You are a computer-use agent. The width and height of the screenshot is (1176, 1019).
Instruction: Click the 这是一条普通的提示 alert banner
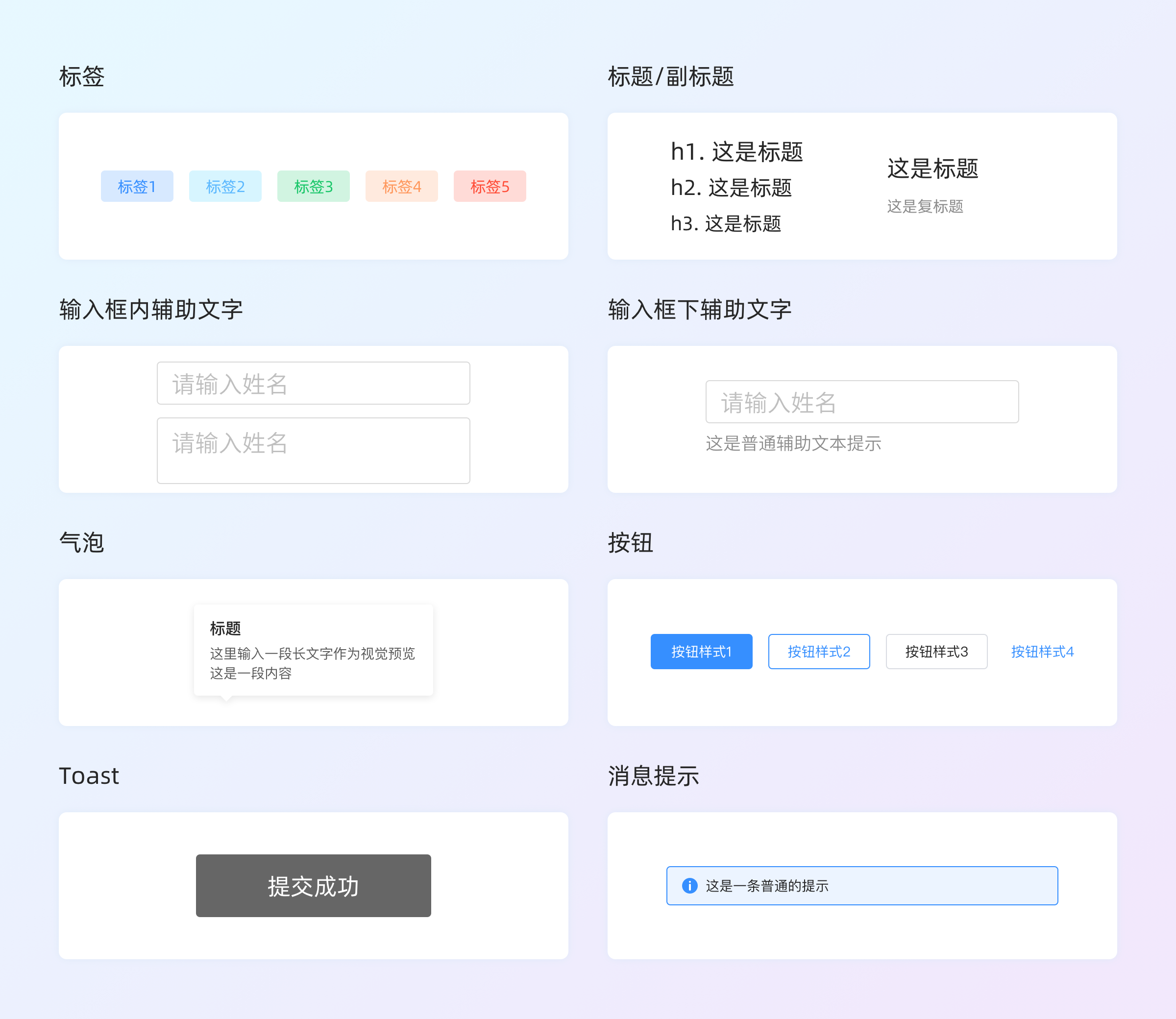862,885
